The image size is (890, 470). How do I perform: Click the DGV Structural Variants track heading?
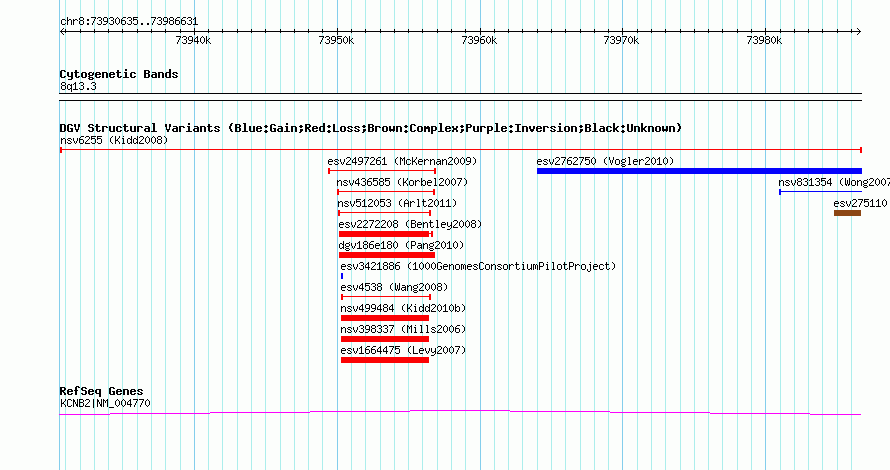pos(371,128)
